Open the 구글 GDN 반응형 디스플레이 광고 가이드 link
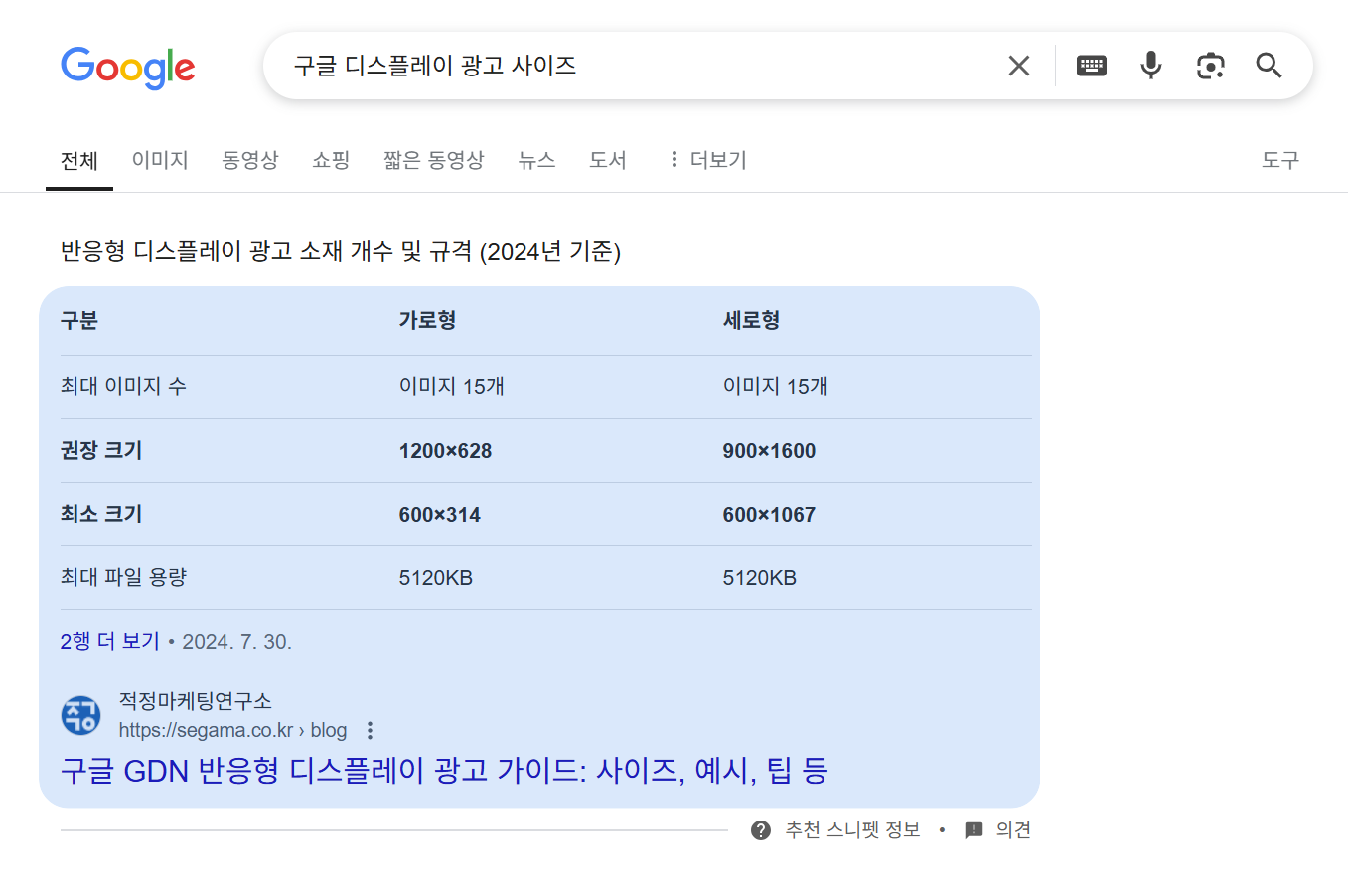The width and height of the screenshot is (1348, 896). 444,771
